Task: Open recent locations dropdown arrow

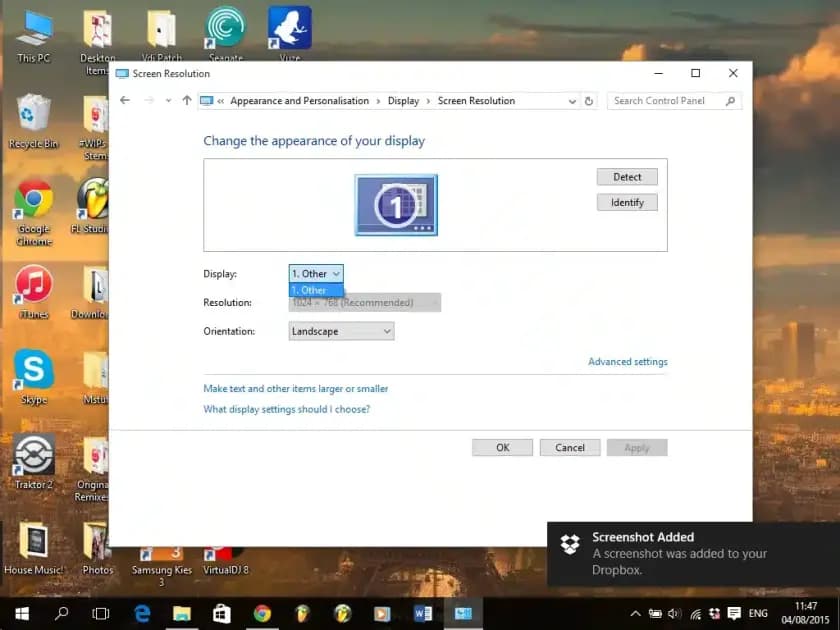Action: coord(168,101)
